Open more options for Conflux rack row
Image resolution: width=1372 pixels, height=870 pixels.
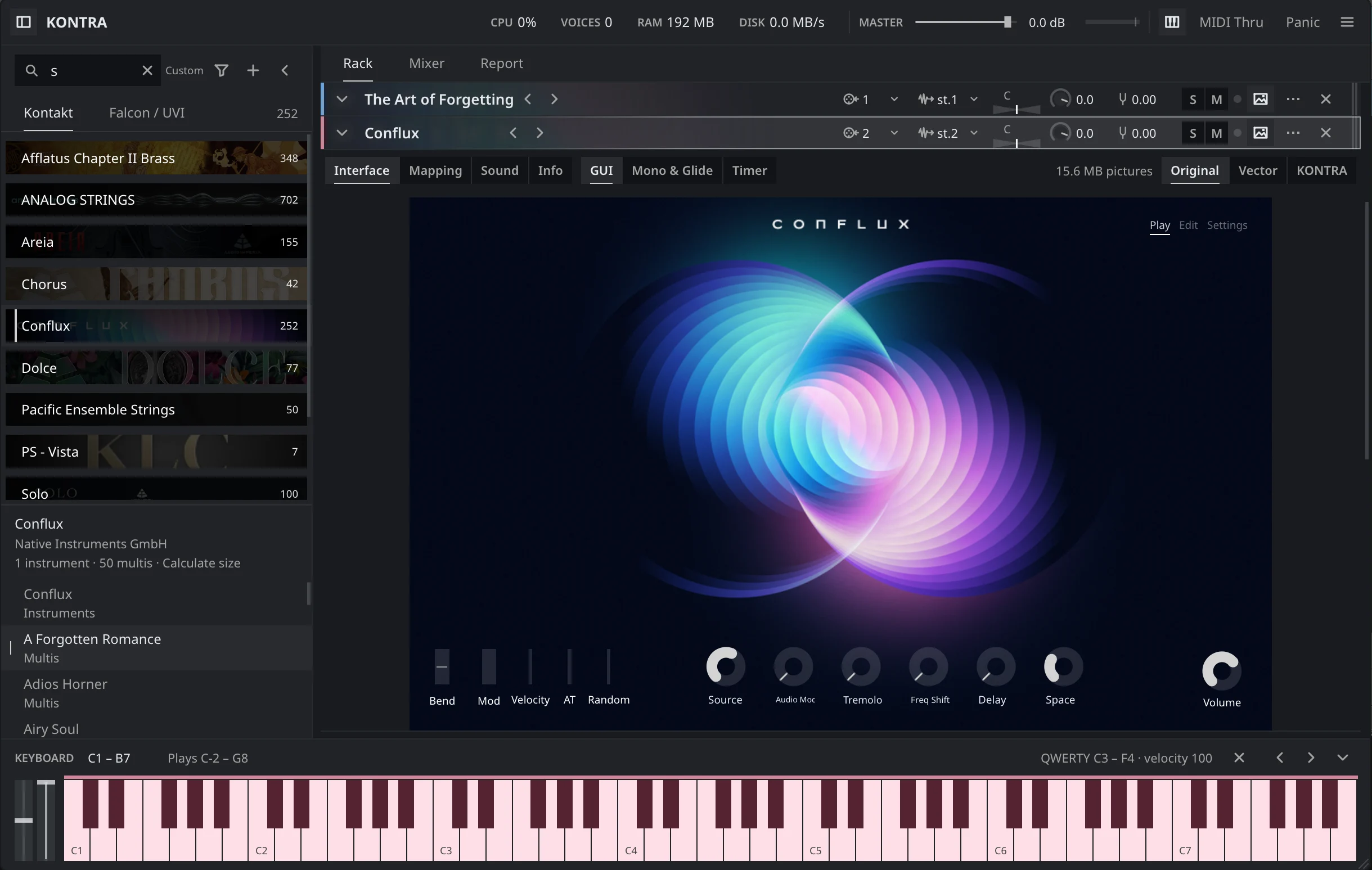pos(1293,133)
